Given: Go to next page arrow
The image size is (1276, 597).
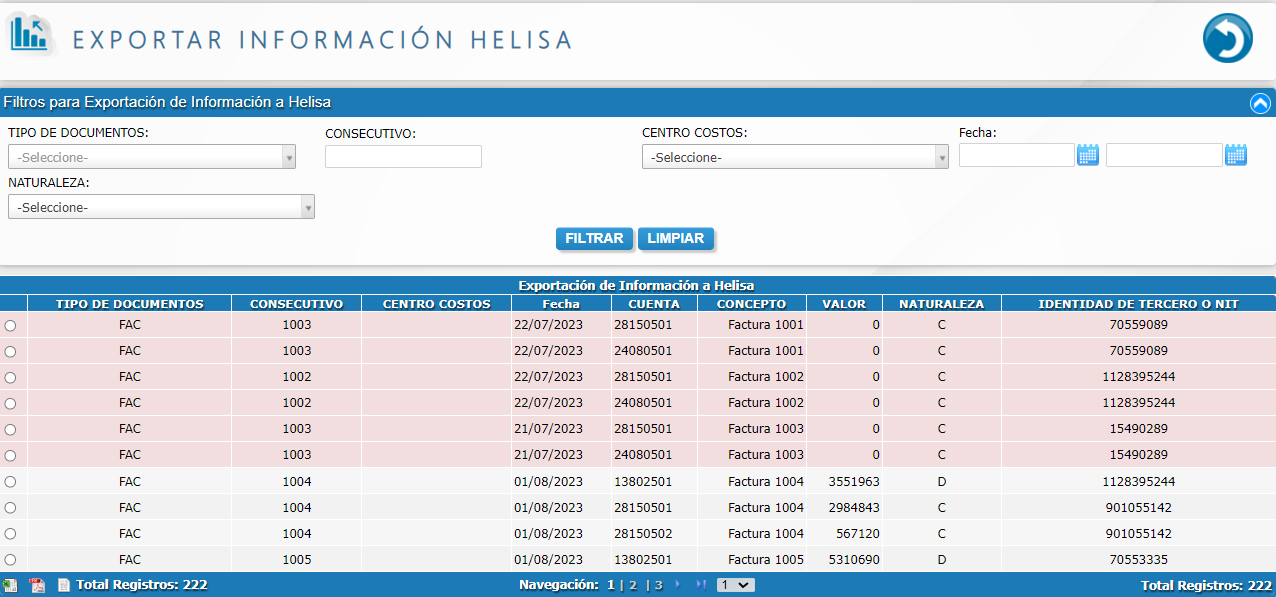Looking at the screenshot, I should (677, 585).
